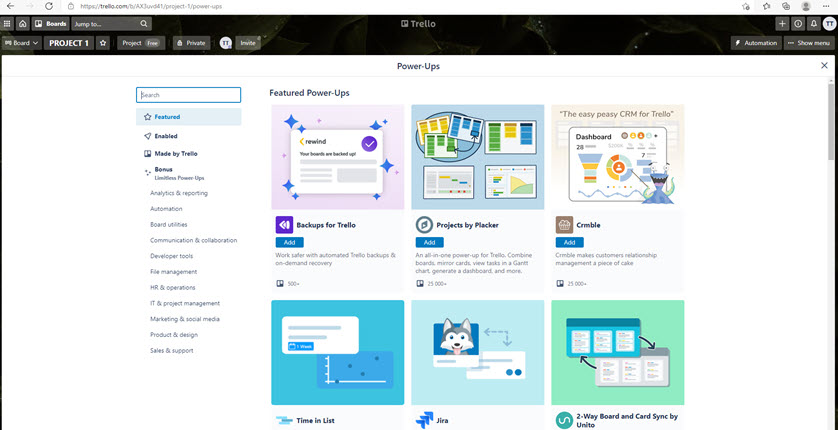Click the Crmble cupcake icon
Screen dimensions: 838x430
coord(564,225)
